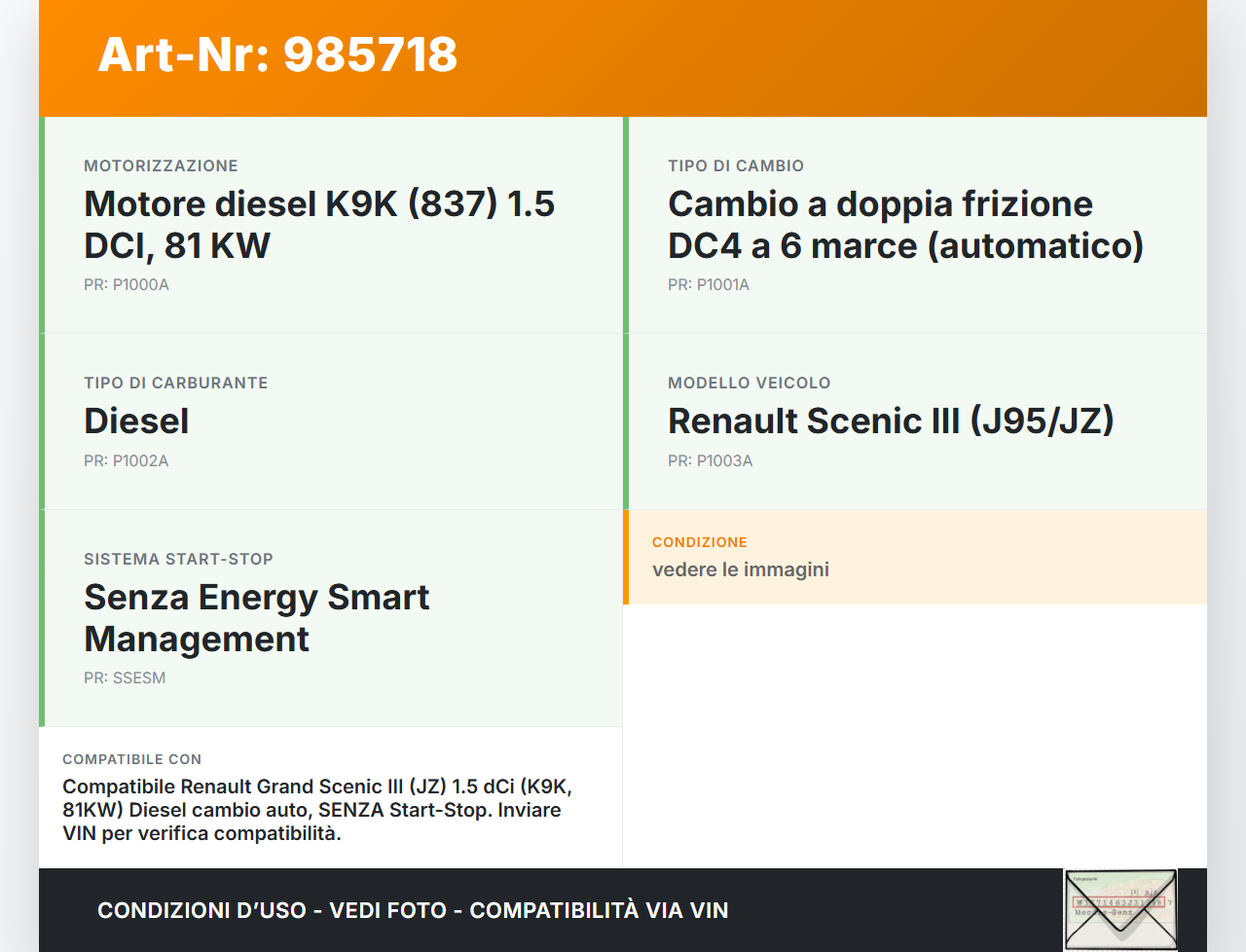Click the TIPO DI CARBURANTE label
The image size is (1246, 952).
[176, 384]
